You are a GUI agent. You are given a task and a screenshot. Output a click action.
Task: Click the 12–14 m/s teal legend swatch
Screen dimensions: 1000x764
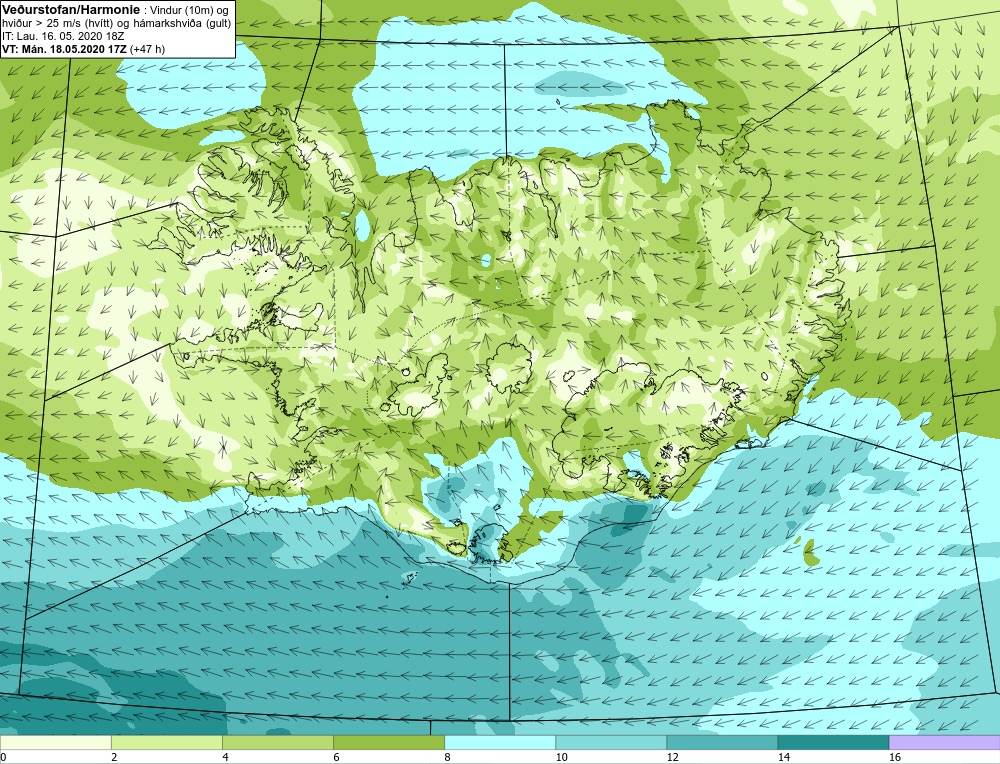[x=722, y=742]
